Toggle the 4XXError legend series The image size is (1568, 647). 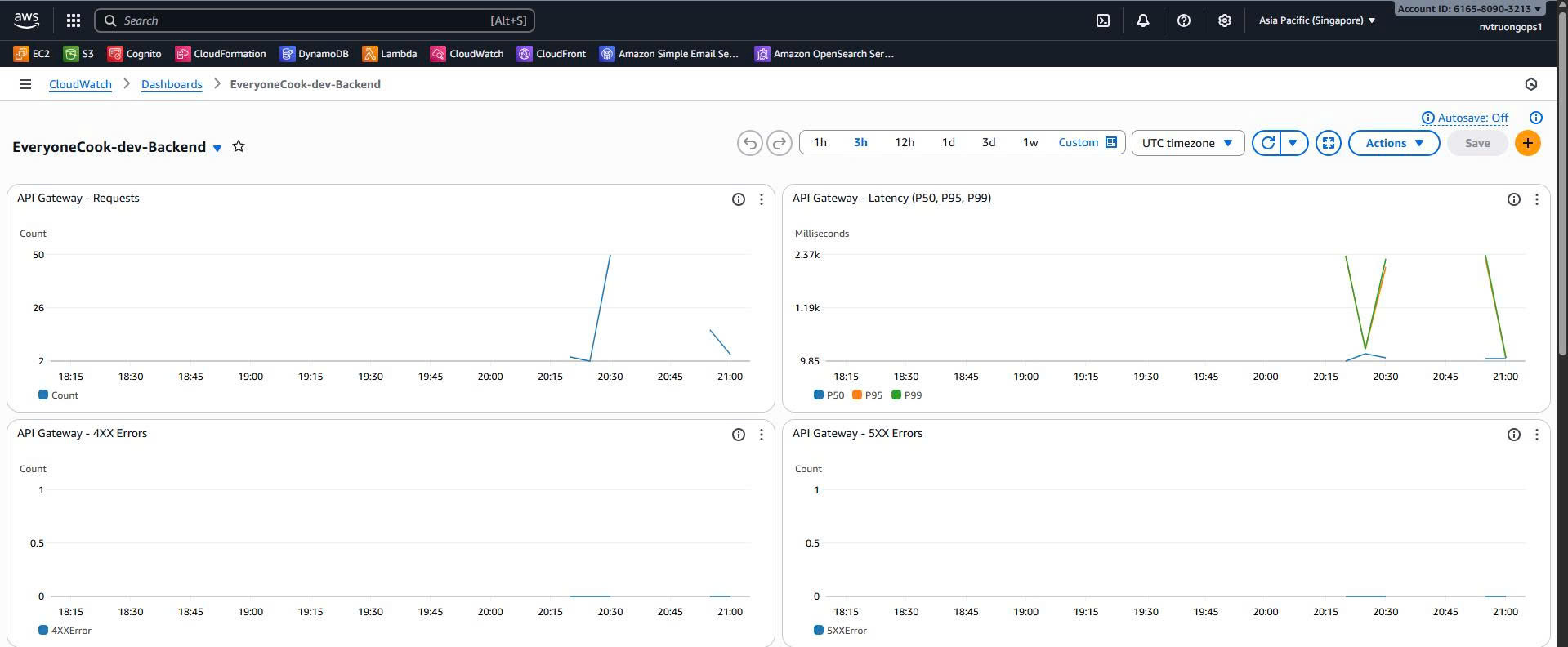tap(65, 631)
